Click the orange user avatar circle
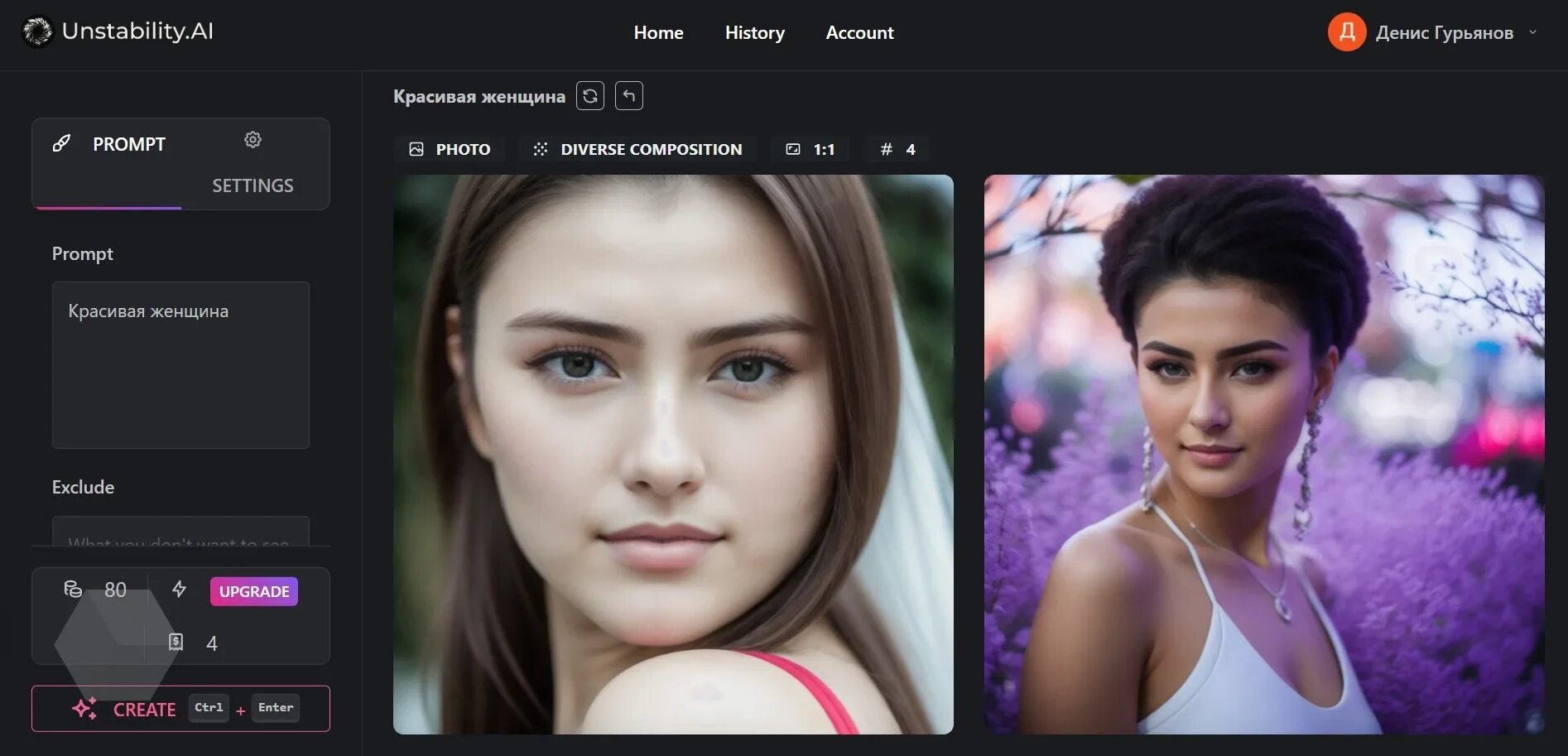This screenshot has height=756, width=1568. click(1347, 32)
